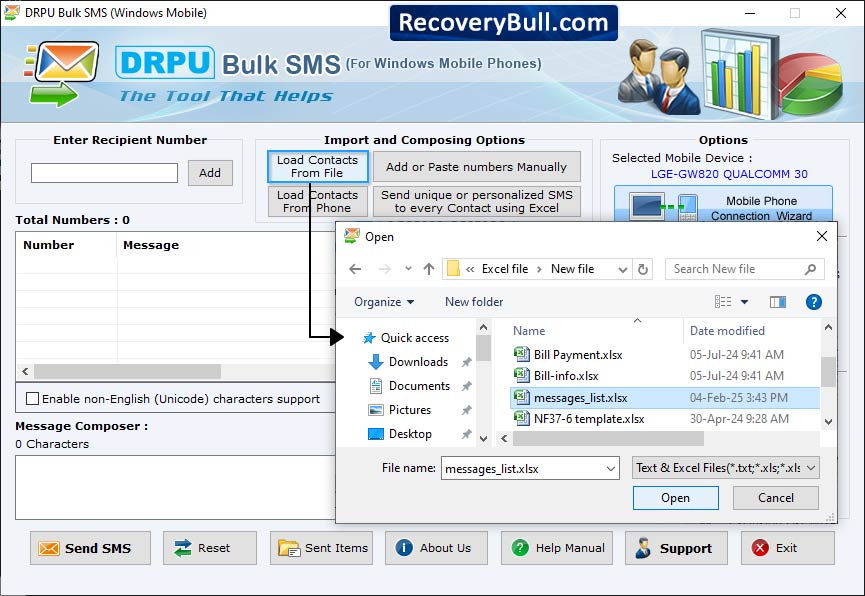Click the pin icon beside Downloads
The width and height of the screenshot is (865, 596).
click(x=467, y=362)
